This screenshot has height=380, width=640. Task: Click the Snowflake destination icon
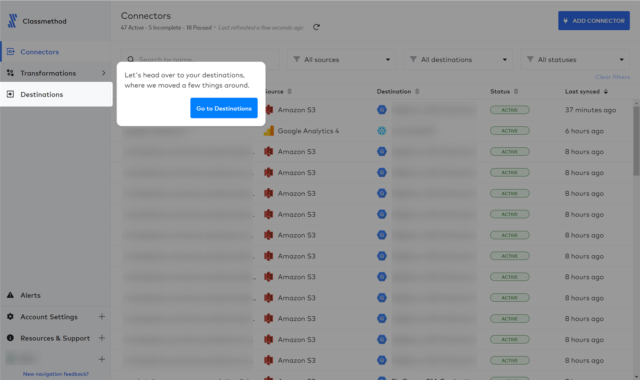382,131
